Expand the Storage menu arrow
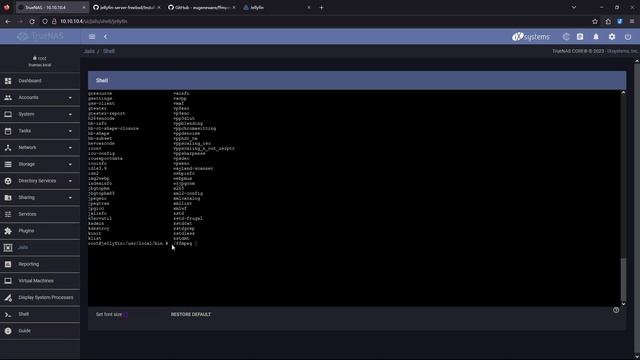This screenshot has height=360, width=640. tap(70, 164)
